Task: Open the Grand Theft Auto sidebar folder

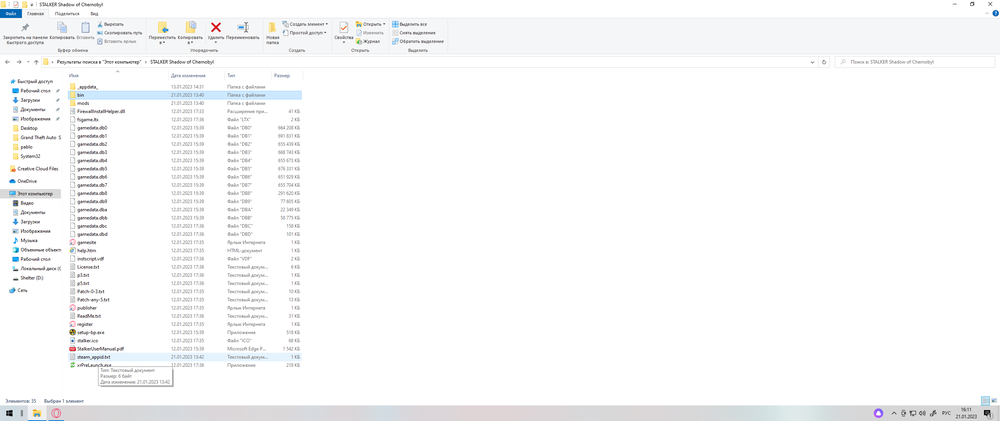Action: pyautogui.click(x=36, y=137)
